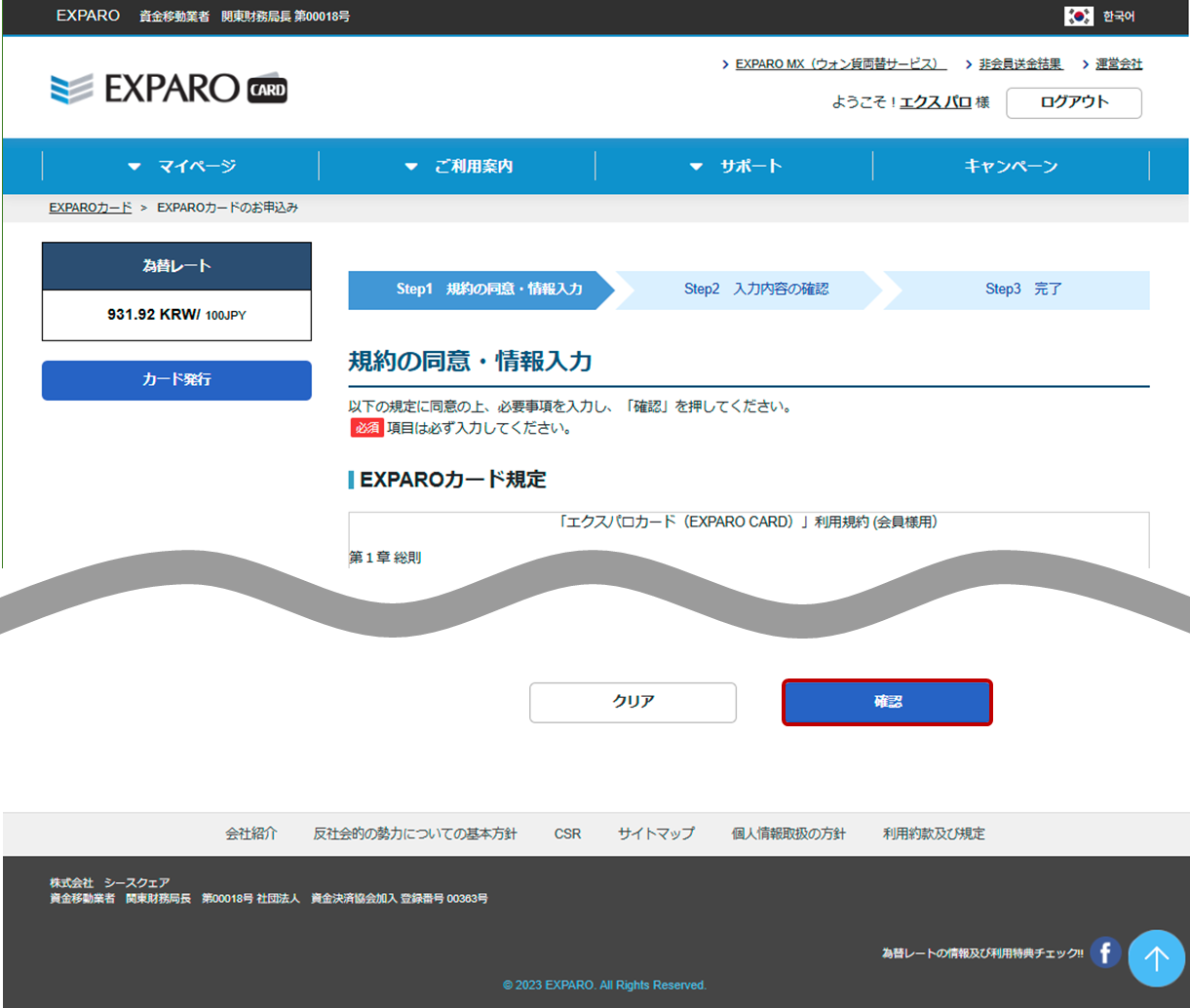Open the 運営会社 link
This screenshot has width=1190, height=1008.
coord(1118,64)
